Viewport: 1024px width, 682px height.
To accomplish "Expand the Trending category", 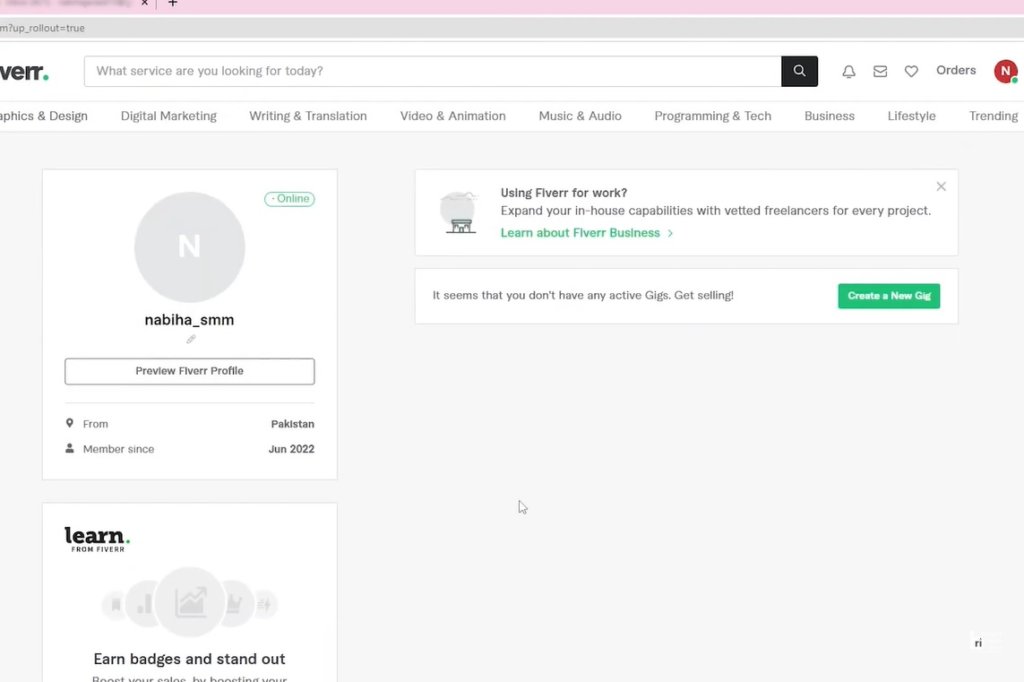I will pyautogui.click(x=992, y=115).
